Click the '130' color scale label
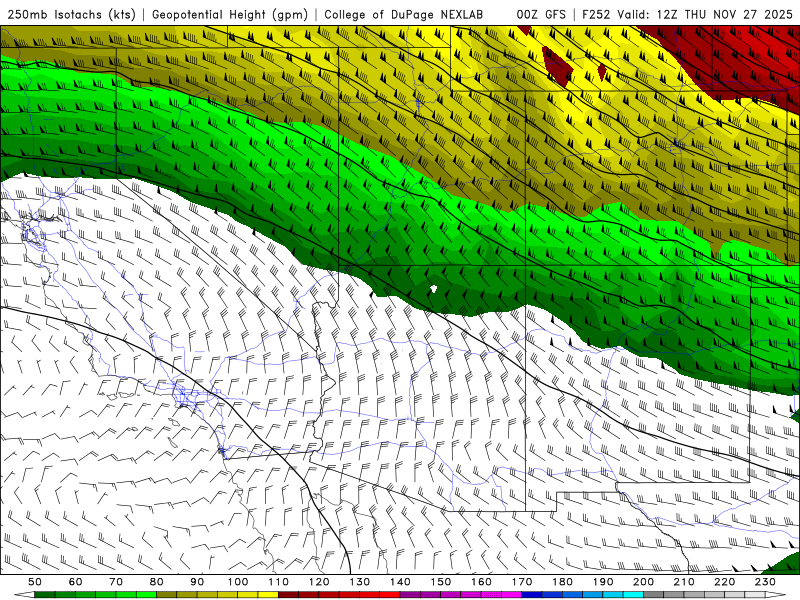The image size is (800, 600). click(x=360, y=582)
